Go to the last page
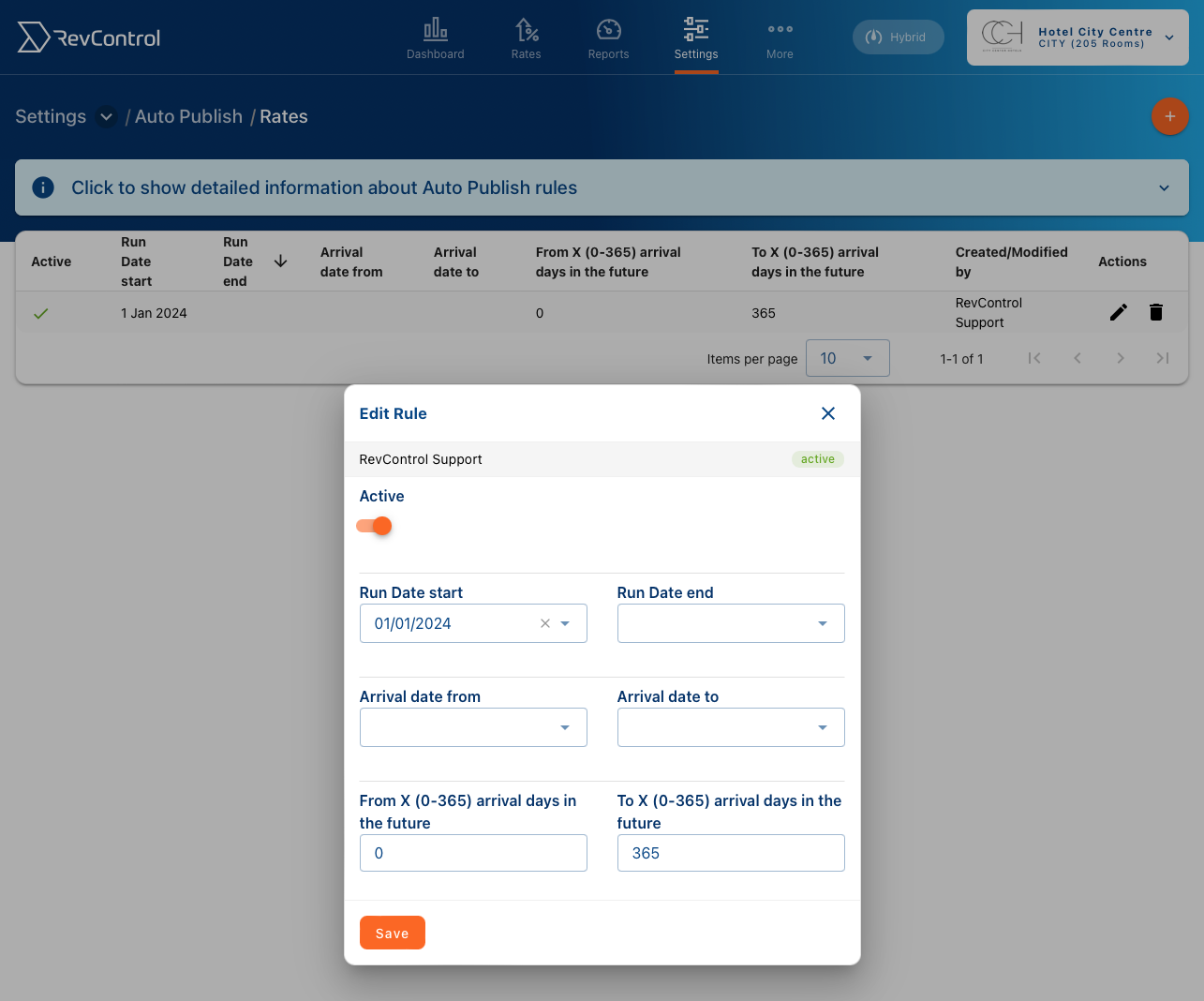The height and width of the screenshot is (1001, 1204). pyautogui.click(x=1163, y=358)
